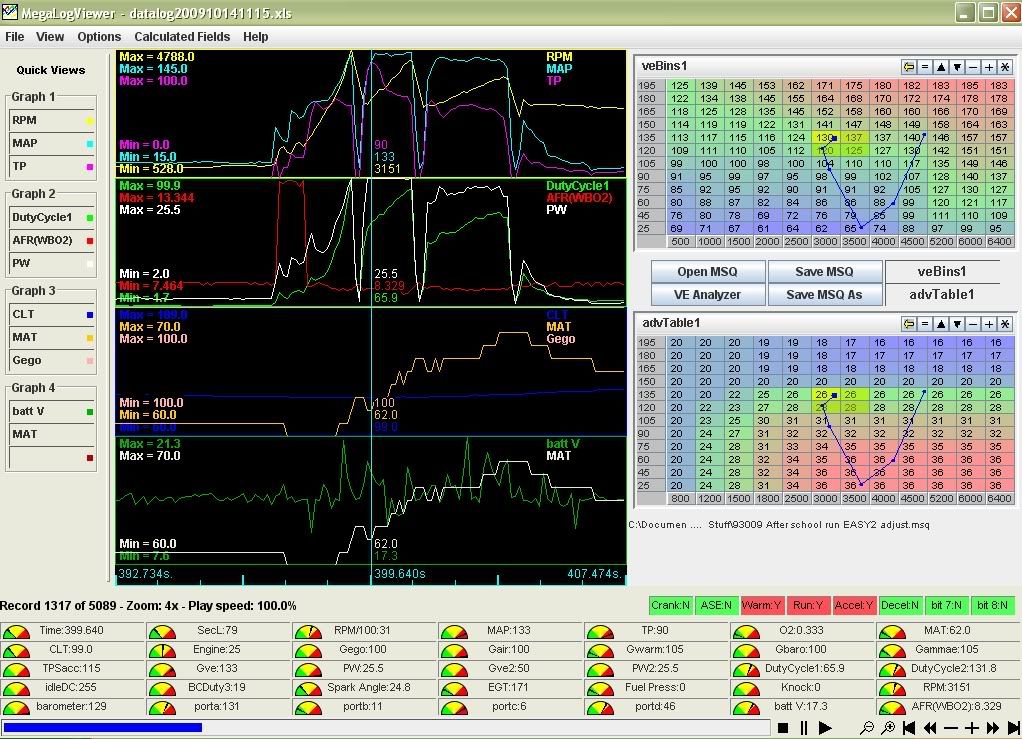Stop log playback with the square icon

click(784, 728)
